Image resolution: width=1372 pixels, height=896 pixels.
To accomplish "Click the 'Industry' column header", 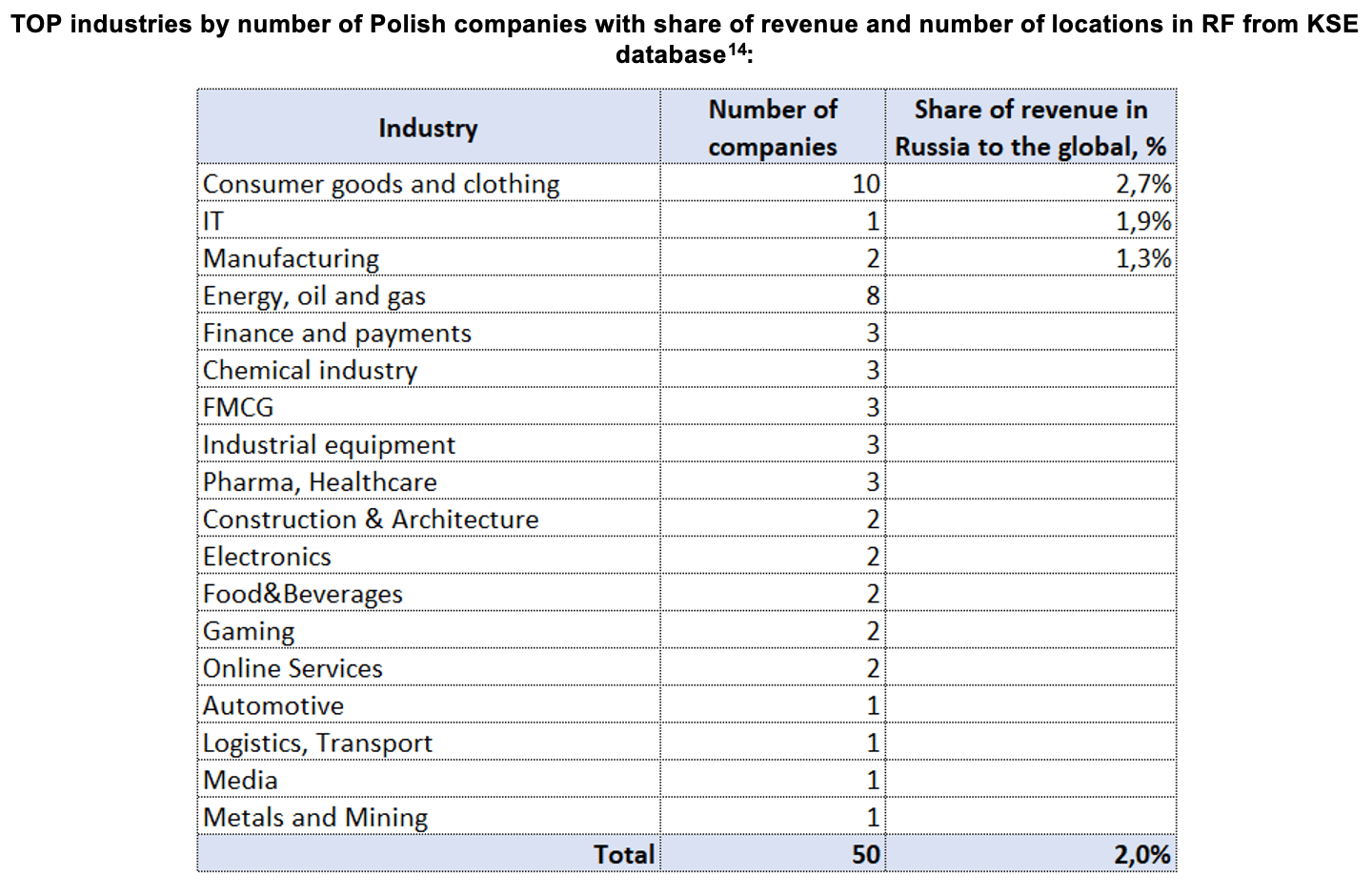I will pos(428,128).
